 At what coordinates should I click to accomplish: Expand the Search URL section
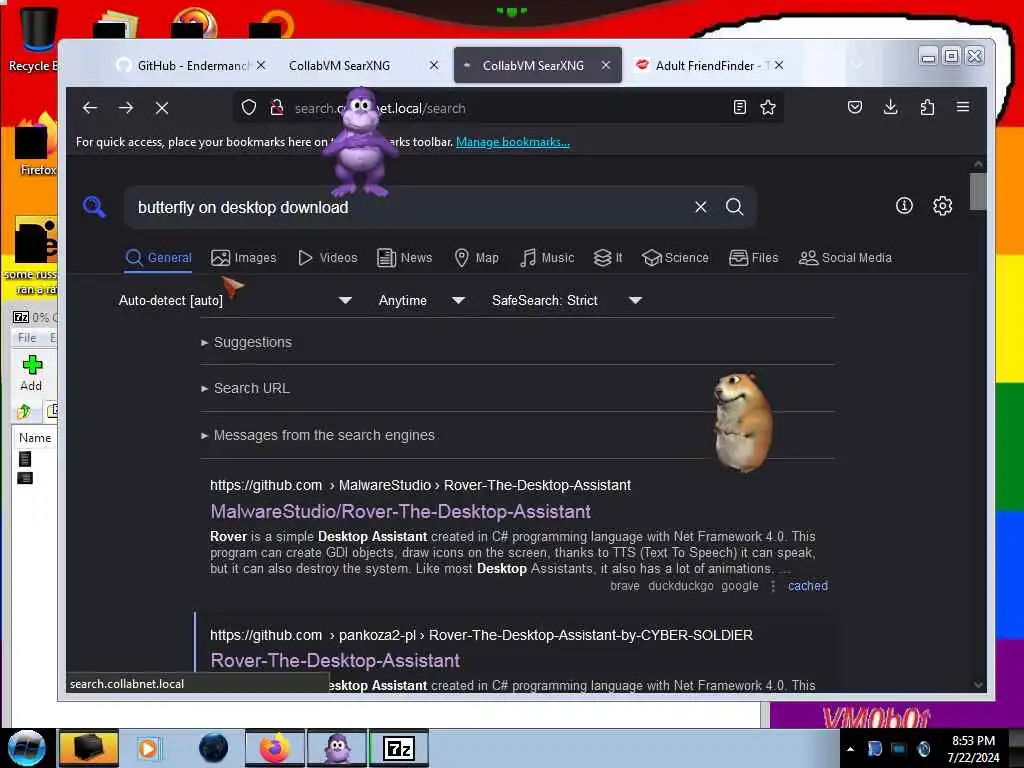(246, 388)
